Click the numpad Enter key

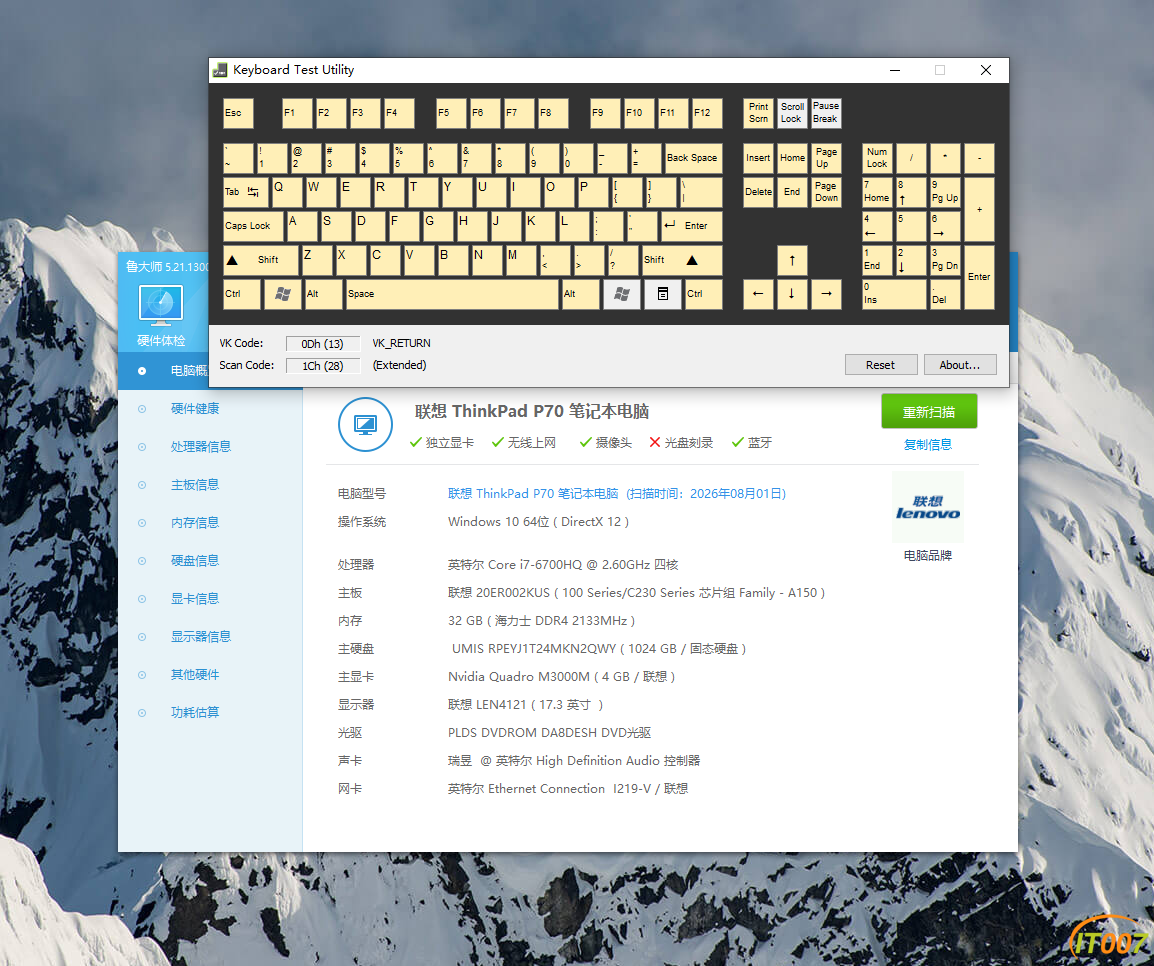(x=979, y=277)
